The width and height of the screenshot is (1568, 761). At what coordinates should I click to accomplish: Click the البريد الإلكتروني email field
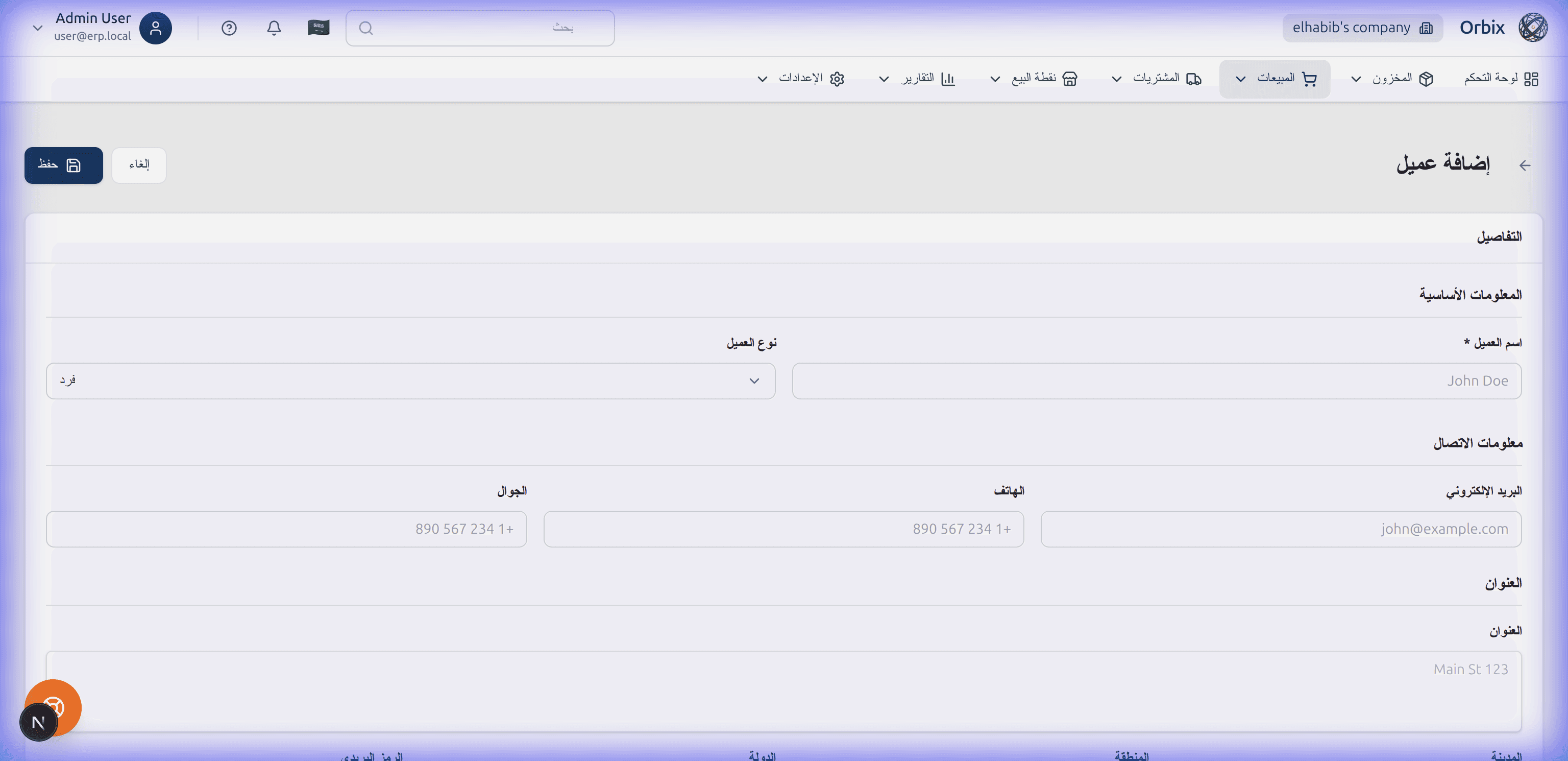[1281, 529]
